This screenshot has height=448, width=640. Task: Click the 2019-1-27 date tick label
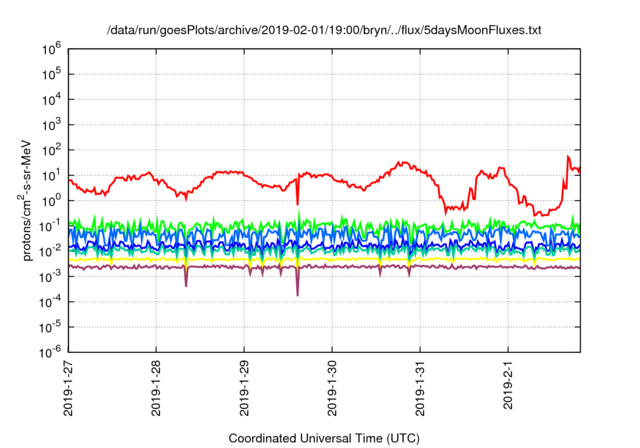tap(68, 388)
